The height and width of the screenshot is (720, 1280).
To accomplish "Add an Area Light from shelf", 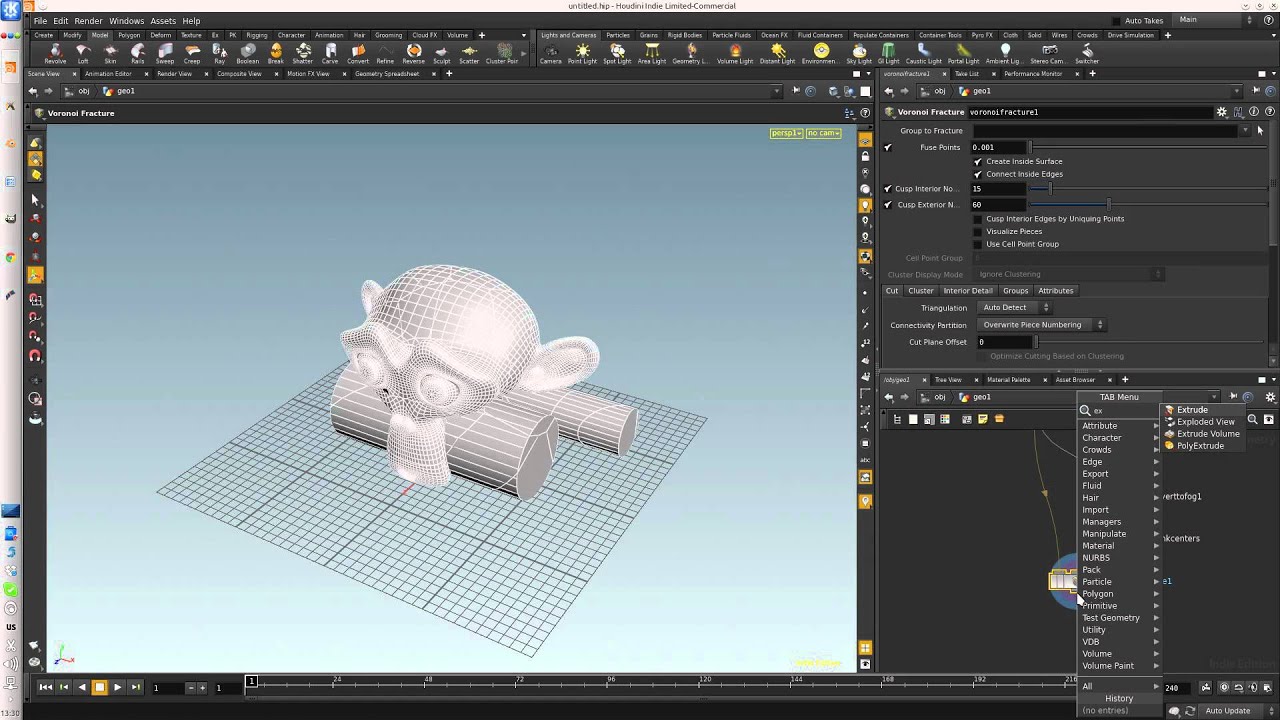I will pos(652,54).
